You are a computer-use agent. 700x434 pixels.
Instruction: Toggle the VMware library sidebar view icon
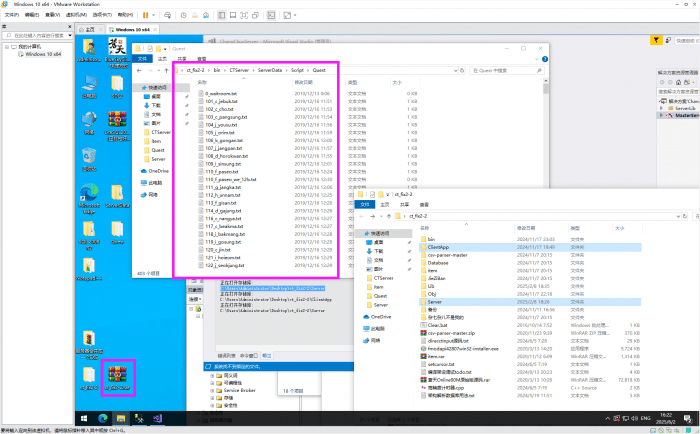point(222,15)
